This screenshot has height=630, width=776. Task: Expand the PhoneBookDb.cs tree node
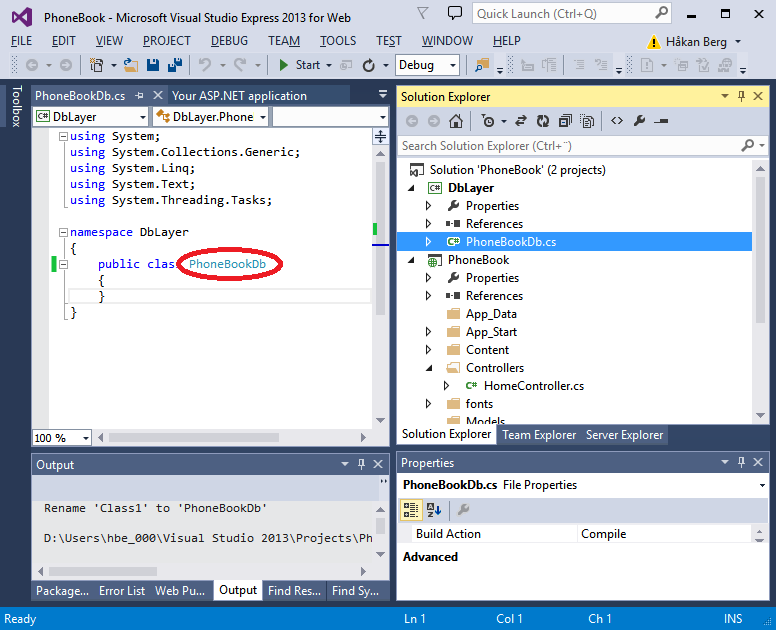[429, 242]
